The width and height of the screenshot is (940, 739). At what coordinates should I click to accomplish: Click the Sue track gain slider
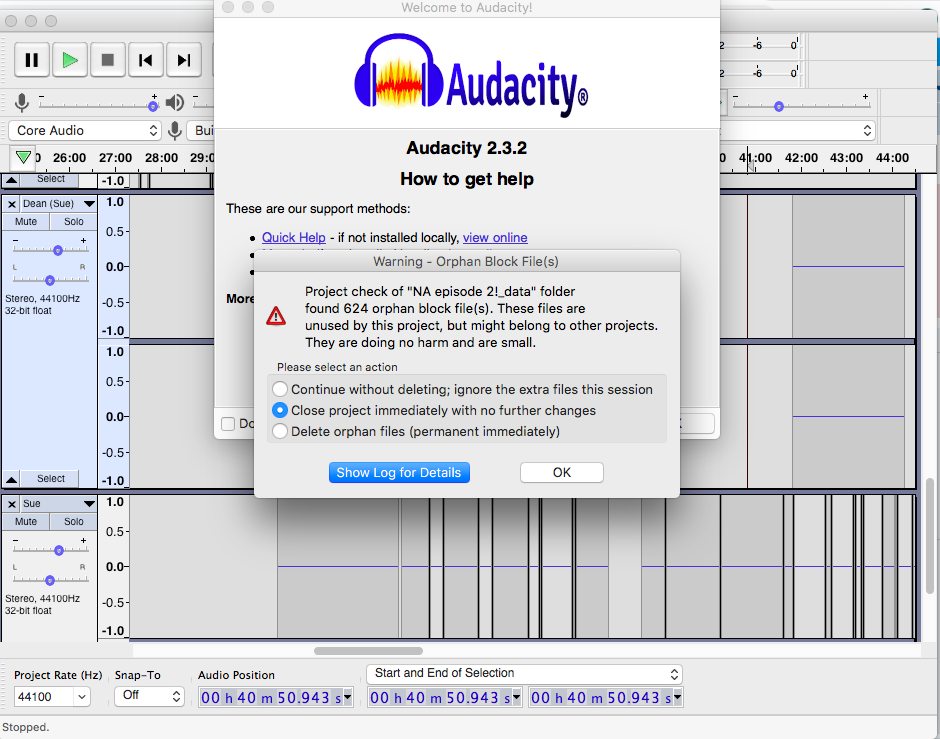(x=58, y=551)
